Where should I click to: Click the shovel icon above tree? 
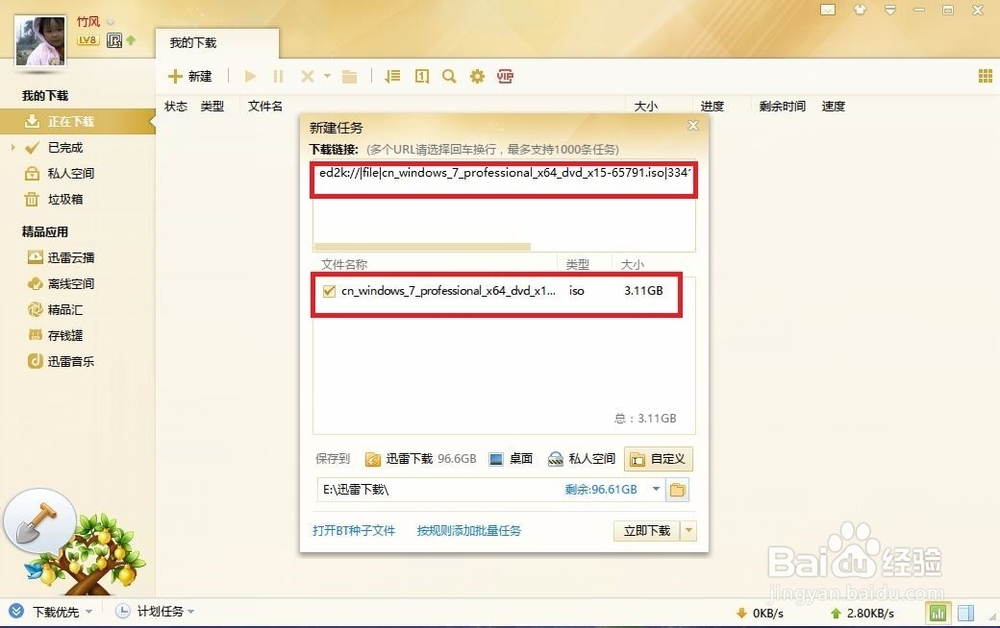click(39, 522)
